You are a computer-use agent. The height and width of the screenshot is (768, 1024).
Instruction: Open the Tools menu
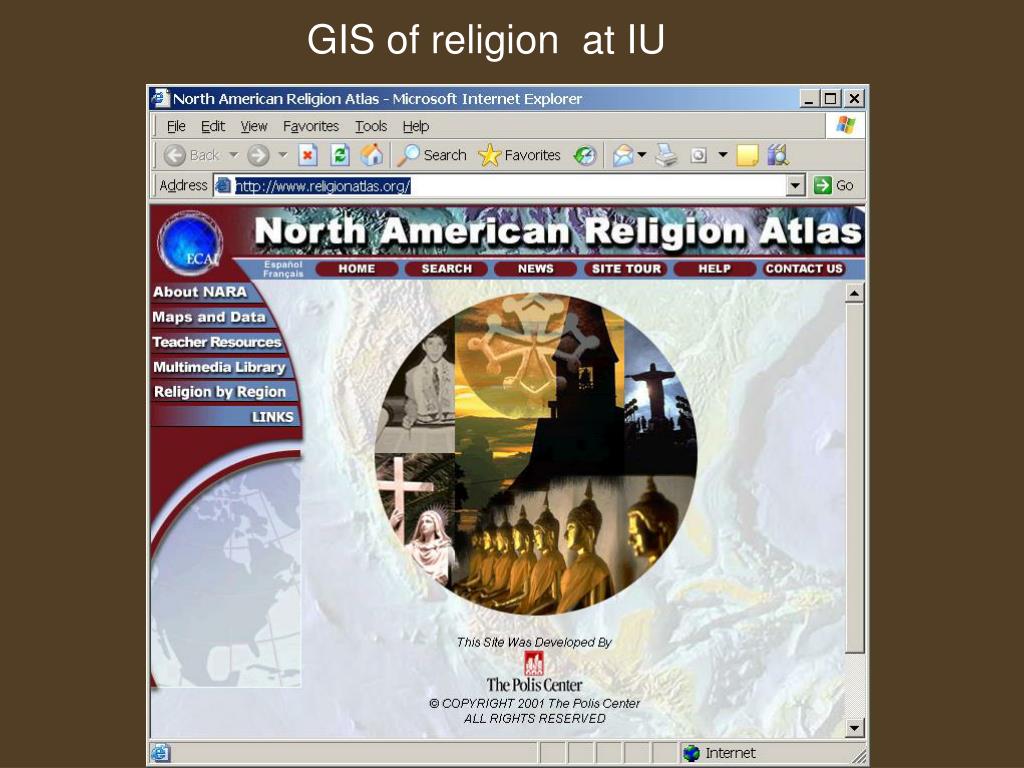point(371,126)
